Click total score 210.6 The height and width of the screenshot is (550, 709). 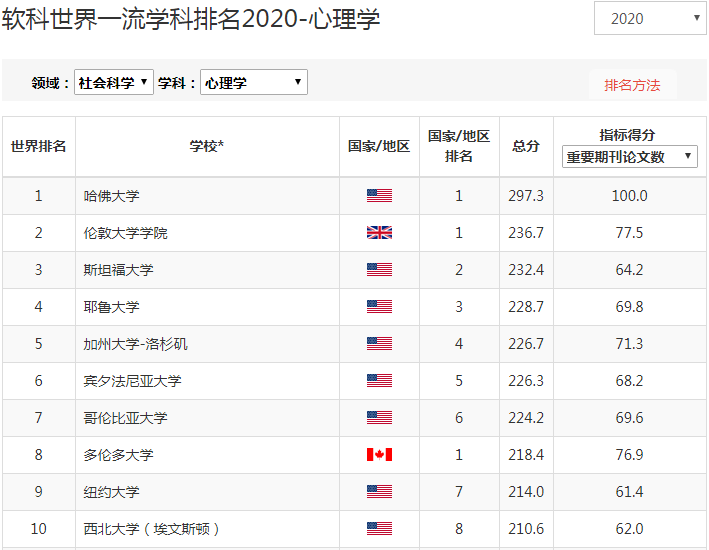click(526, 529)
